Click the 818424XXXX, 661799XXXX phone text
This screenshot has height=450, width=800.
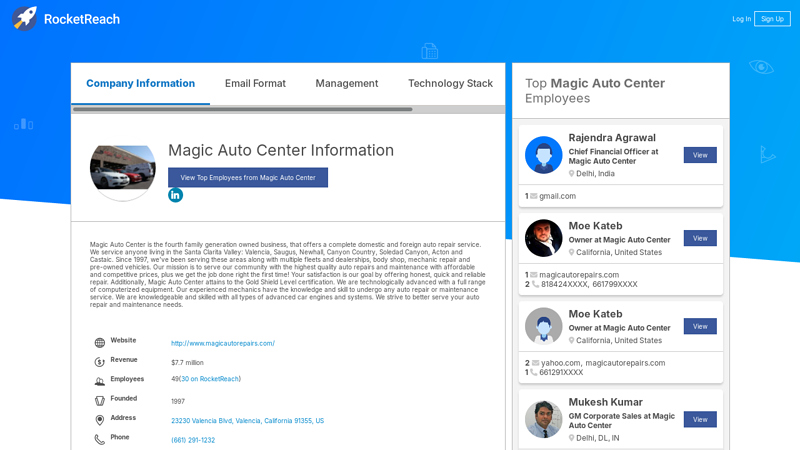point(589,284)
